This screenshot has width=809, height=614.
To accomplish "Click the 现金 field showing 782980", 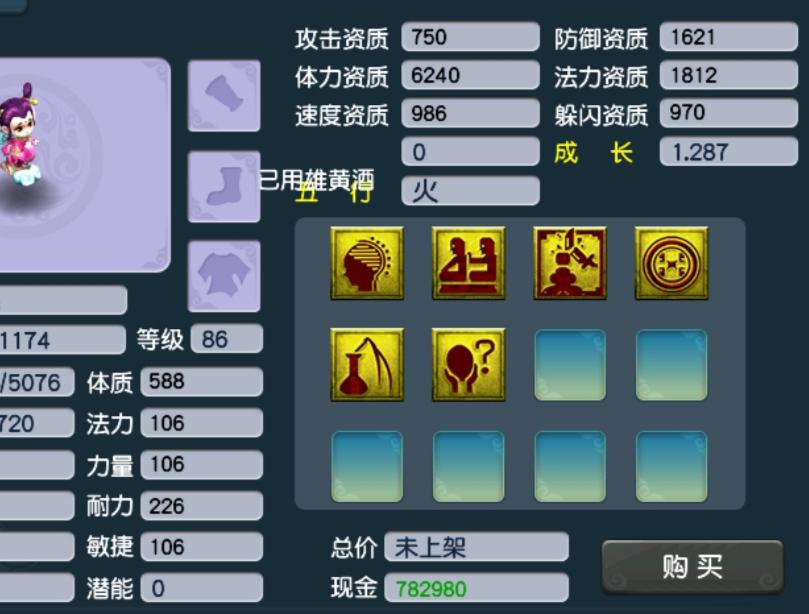I will pos(476,588).
